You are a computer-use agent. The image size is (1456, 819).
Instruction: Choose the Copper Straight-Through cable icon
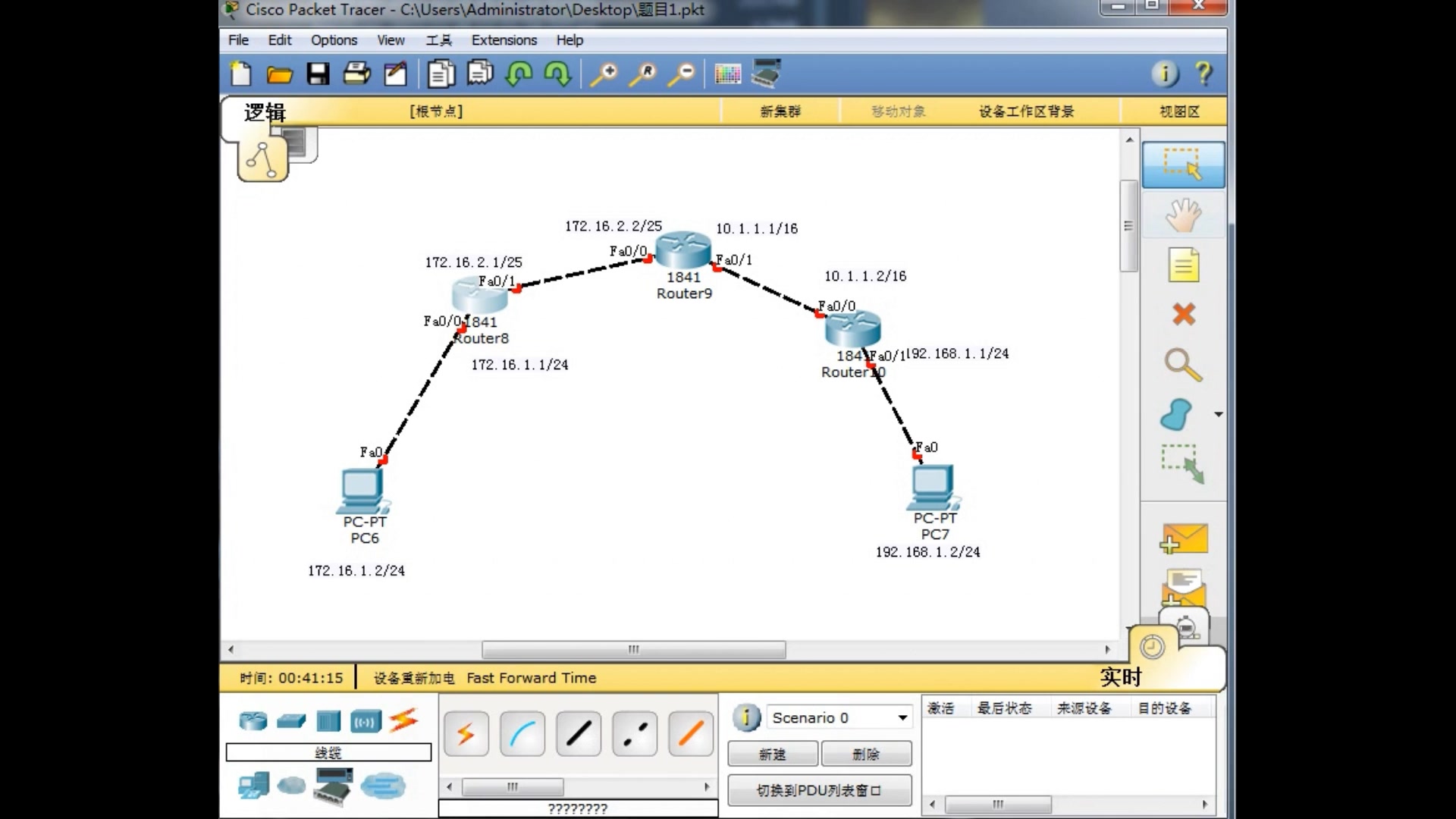(578, 733)
